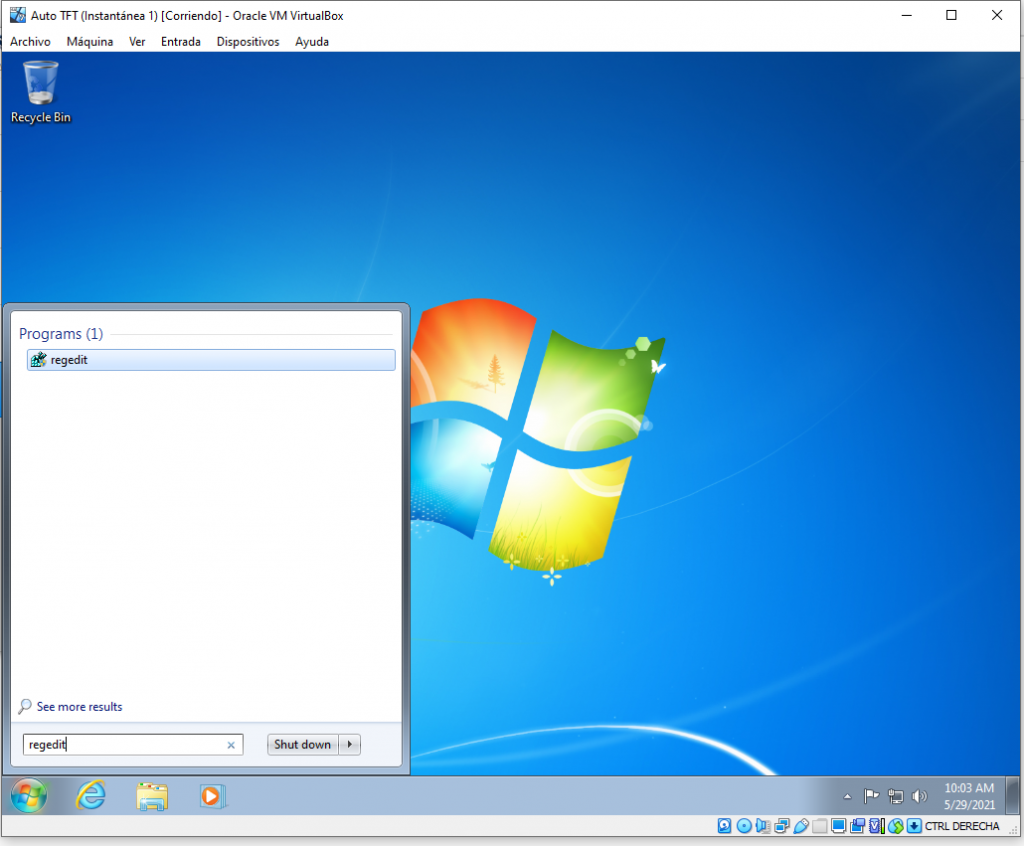The image size is (1024, 846).
Task: Click the See more results link
Action: coord(79,707)
